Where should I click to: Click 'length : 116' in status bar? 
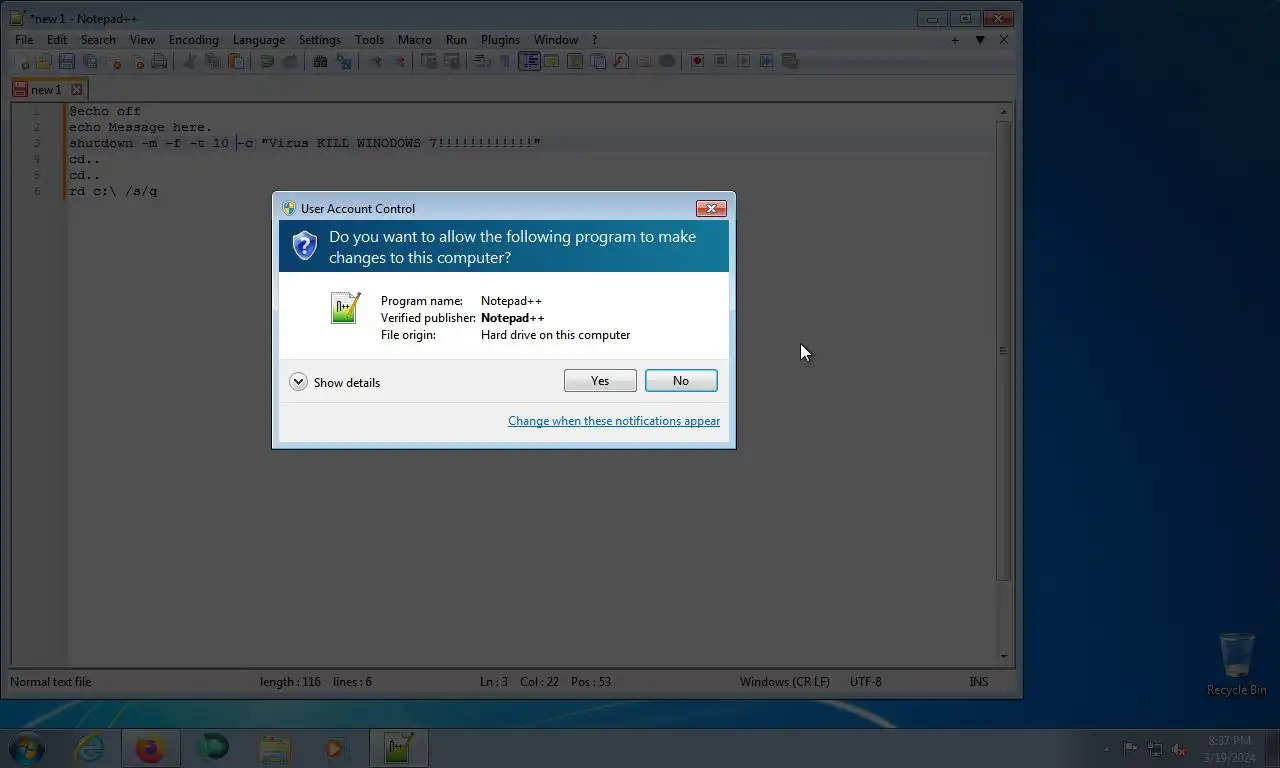(x=290, y=682)
